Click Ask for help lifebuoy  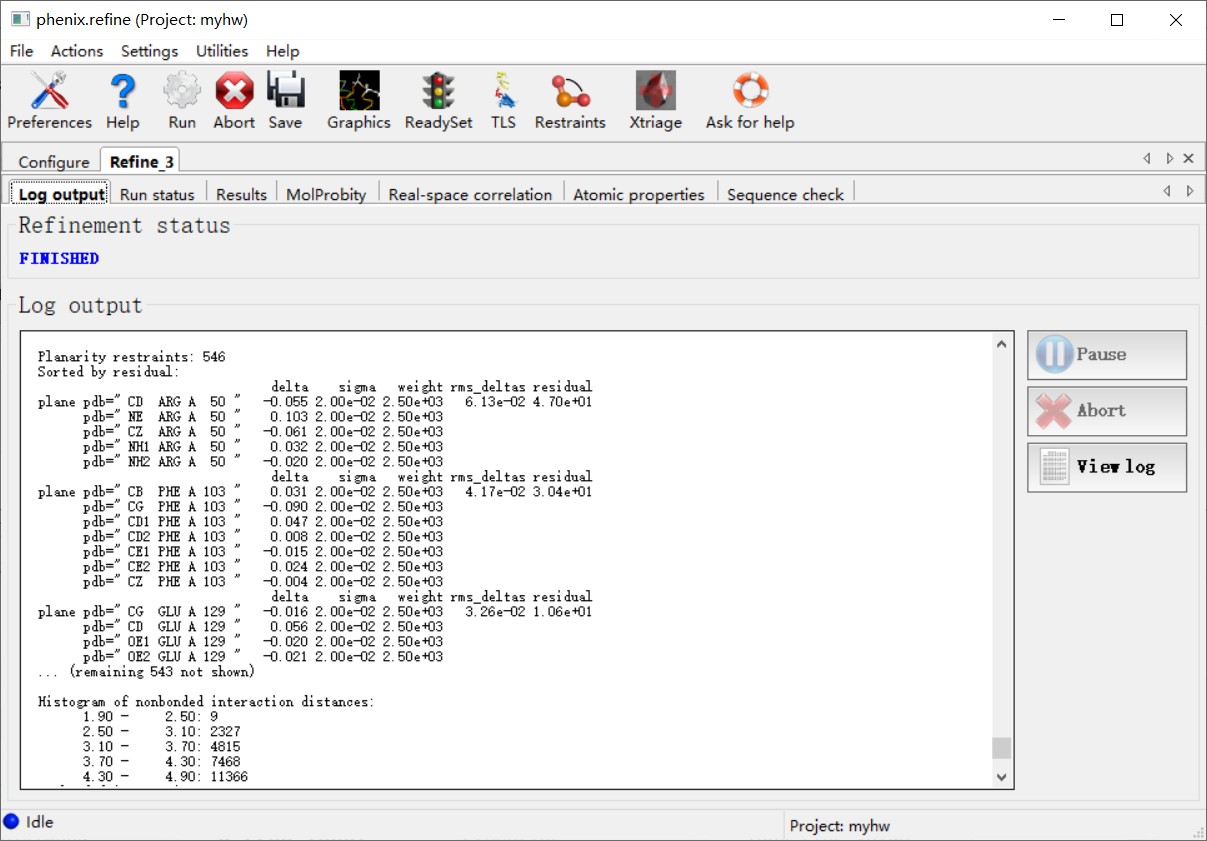(x=750, y=101)
